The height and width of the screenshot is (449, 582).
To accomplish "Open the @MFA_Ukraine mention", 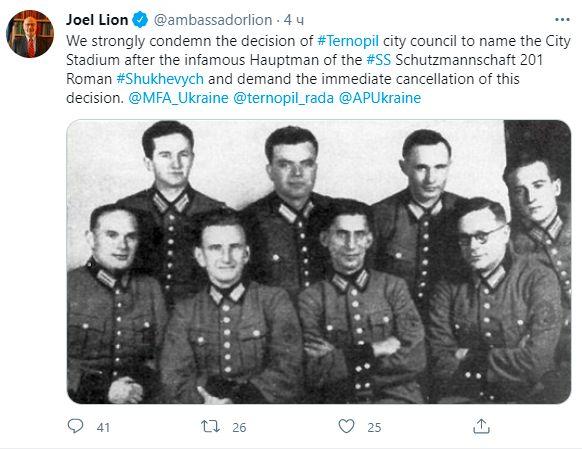I will coord(178,98).
